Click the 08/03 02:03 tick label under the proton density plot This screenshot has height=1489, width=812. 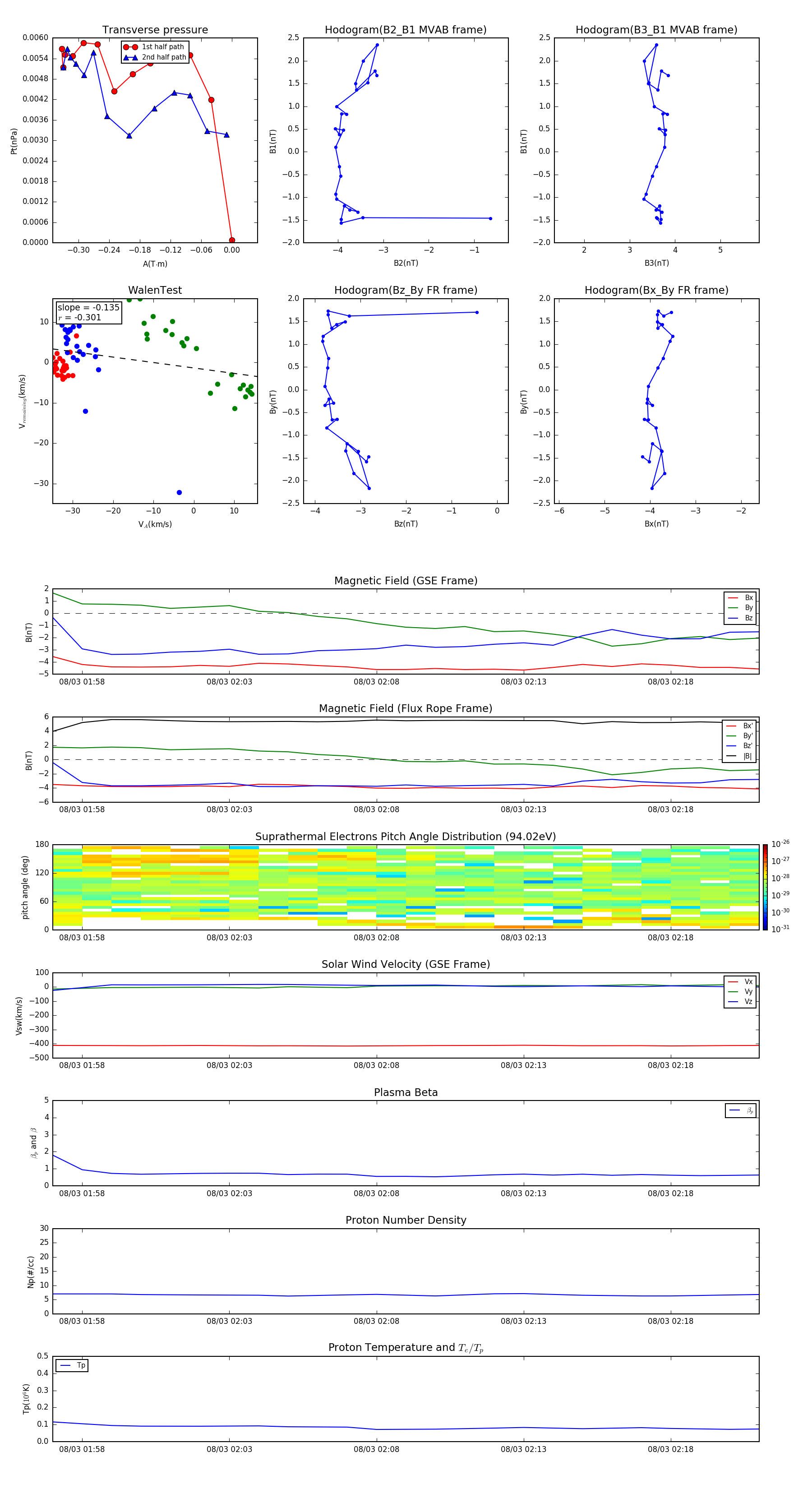230,1321
